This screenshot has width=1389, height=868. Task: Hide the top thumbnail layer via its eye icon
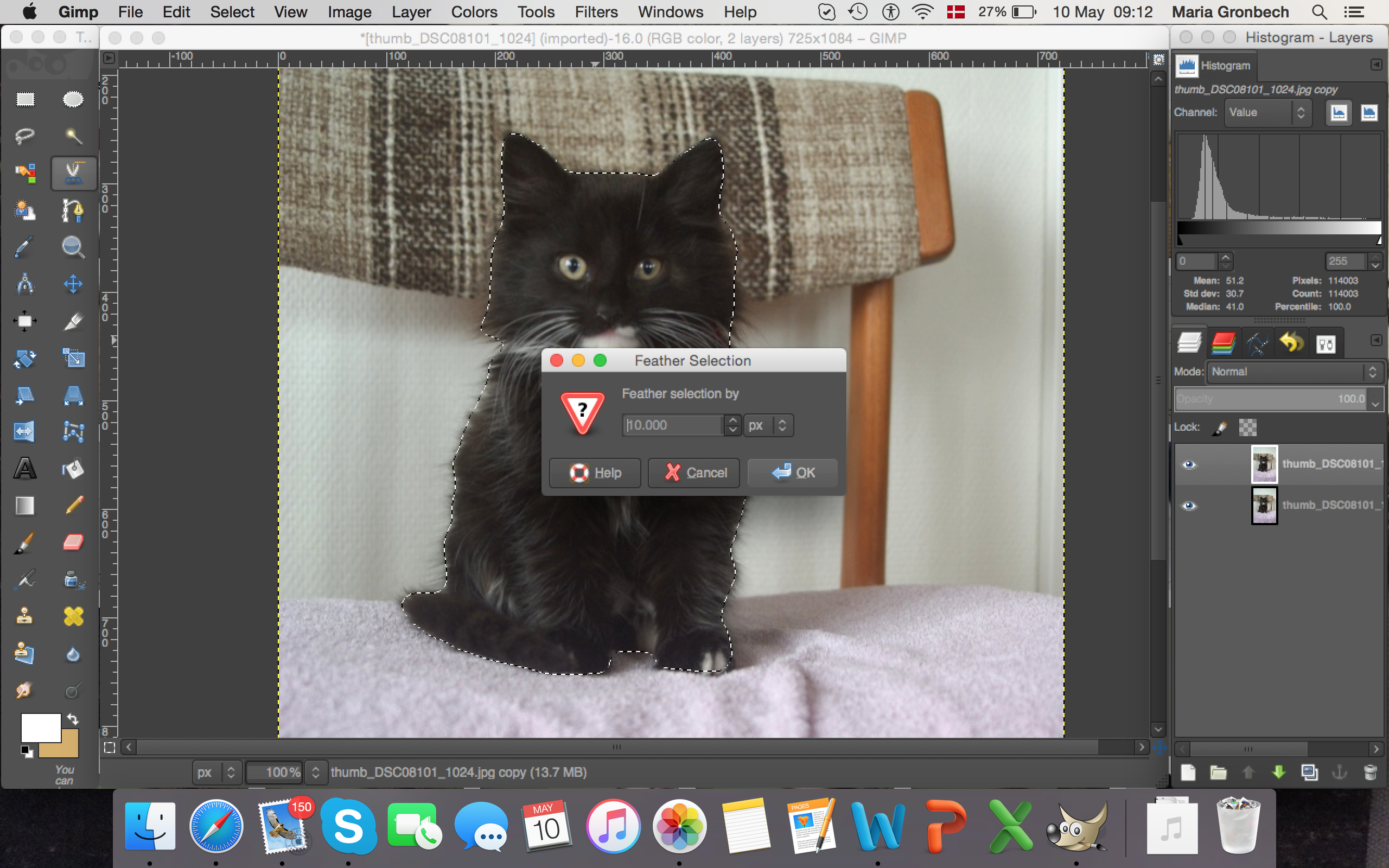click(x=1189, y=464)
